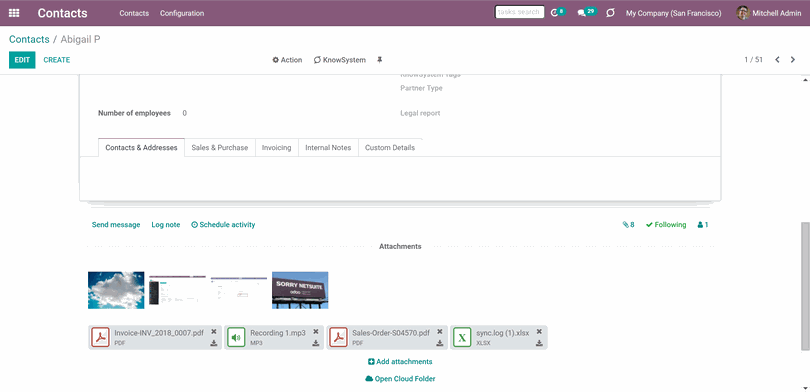Open the conversations icon with badge 29
The width and height of the screenshot is (810, 392).
point(586,13)
